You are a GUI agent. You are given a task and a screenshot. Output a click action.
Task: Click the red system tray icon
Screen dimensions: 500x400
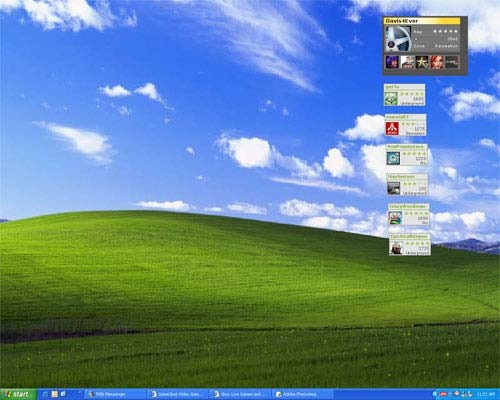click(x=443, y=394)
